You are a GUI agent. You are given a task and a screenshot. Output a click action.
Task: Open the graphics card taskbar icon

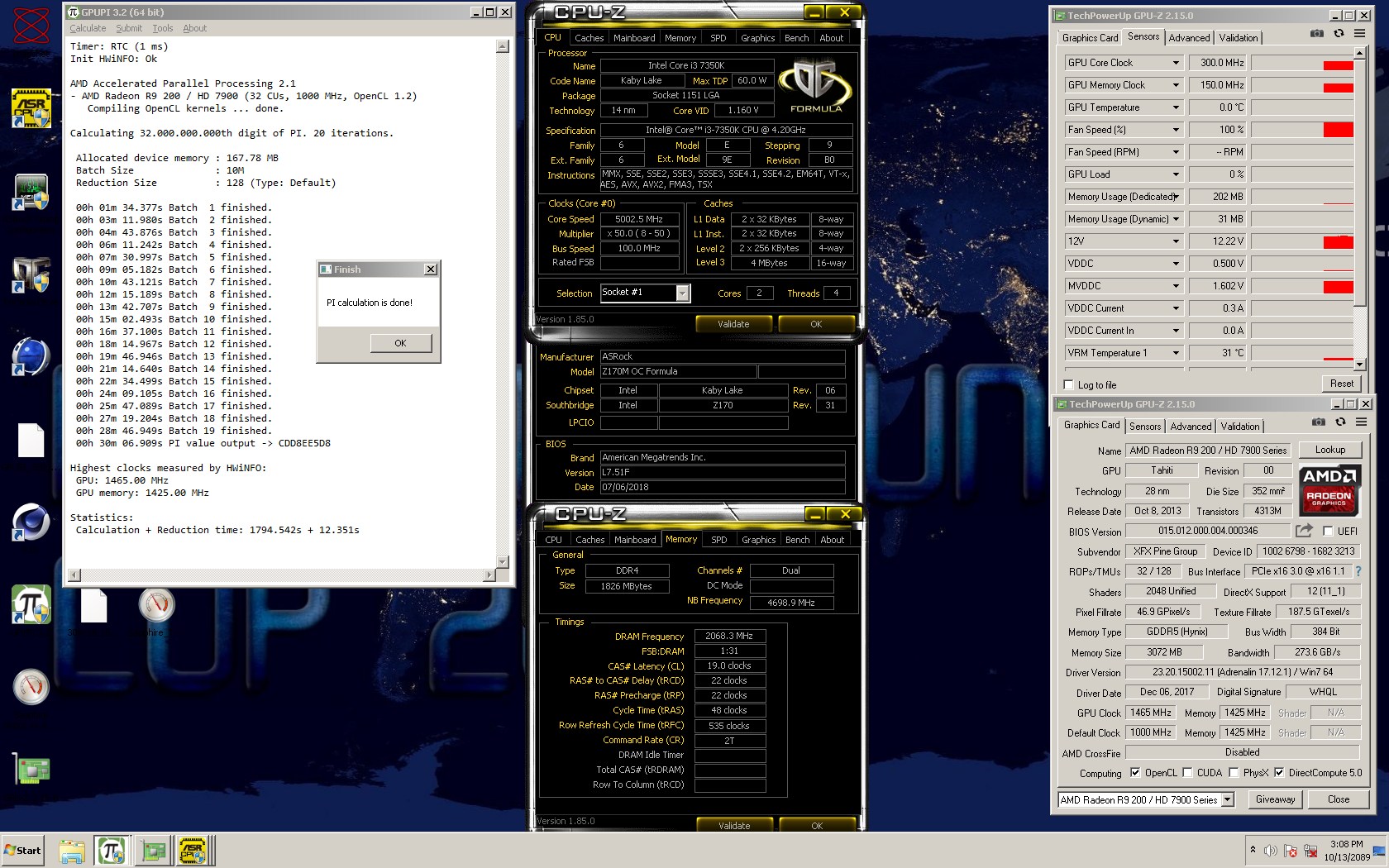pyautogui.click(x=153, y=851)
